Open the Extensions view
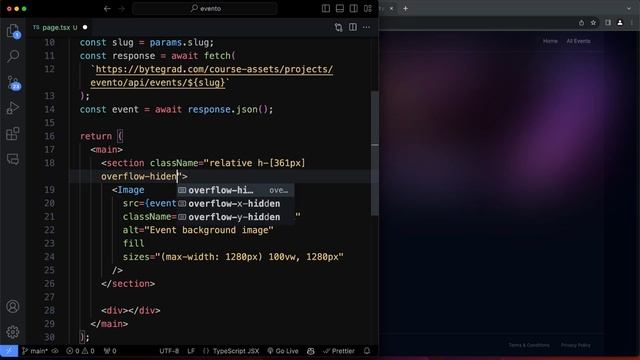640x360 pixels. pos(13,133)
